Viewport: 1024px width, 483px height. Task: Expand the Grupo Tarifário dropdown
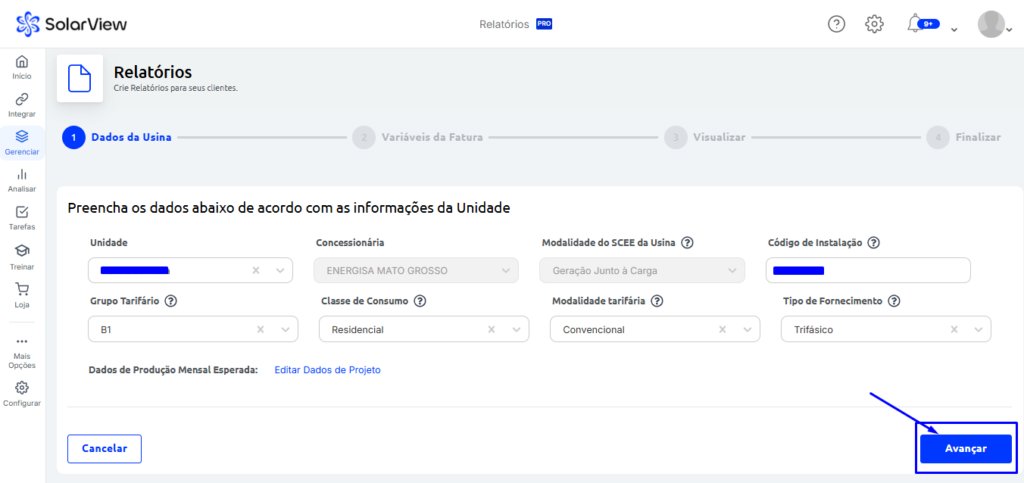pos(286,329)
